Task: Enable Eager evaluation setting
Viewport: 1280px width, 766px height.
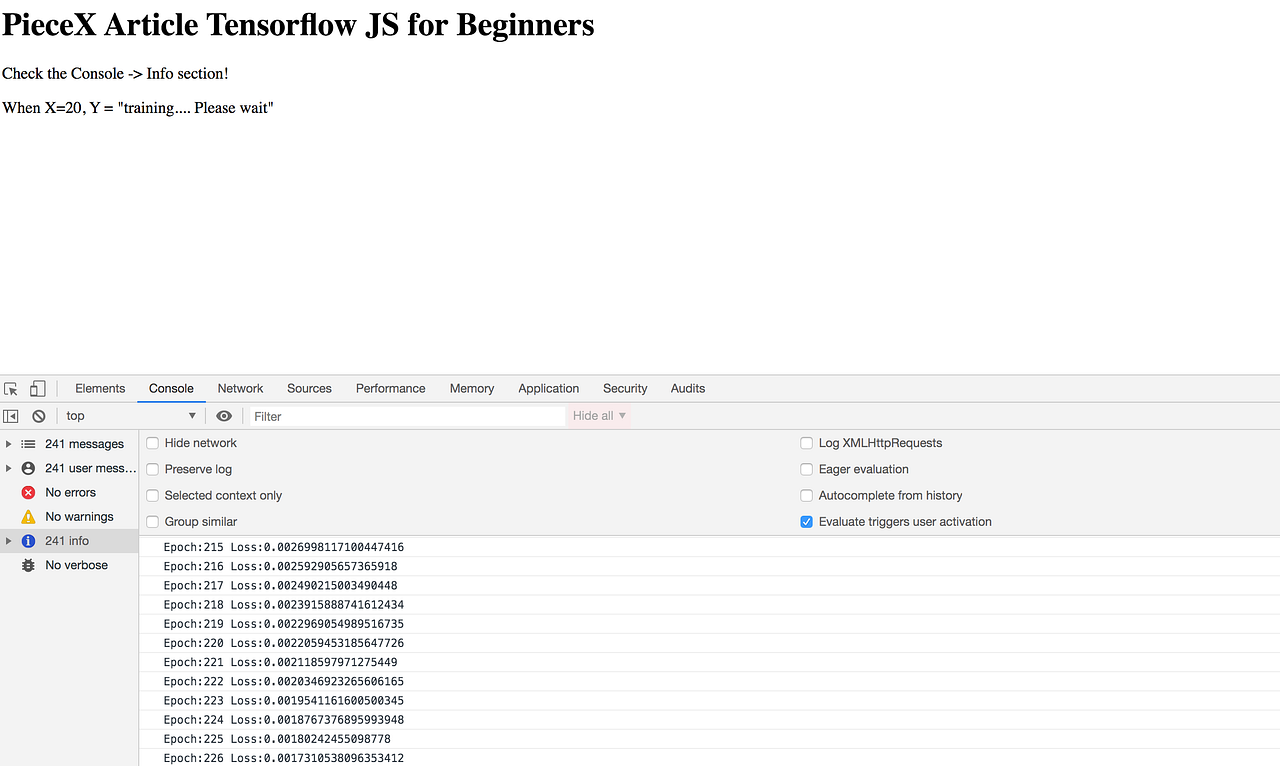Action: 806,469
